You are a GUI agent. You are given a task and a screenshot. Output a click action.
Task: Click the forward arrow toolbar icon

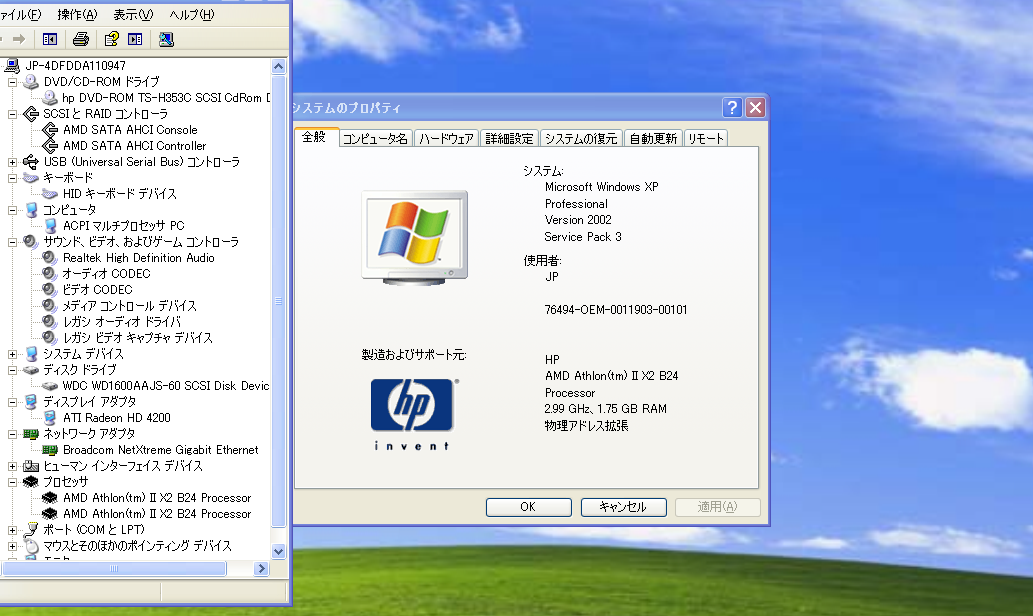[x=18, y=40]
